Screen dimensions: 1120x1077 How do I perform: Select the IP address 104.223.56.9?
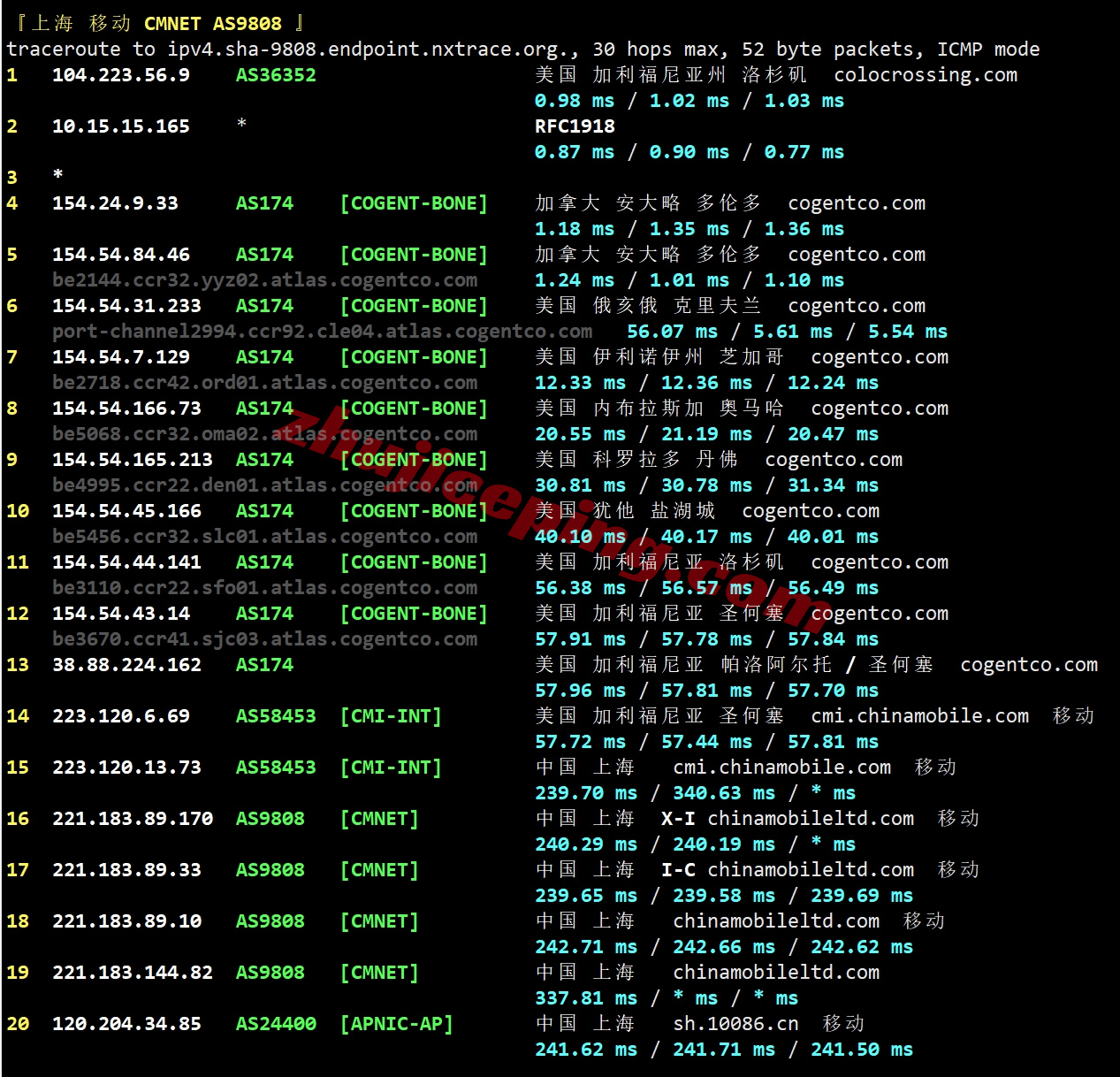pos(121,75)
